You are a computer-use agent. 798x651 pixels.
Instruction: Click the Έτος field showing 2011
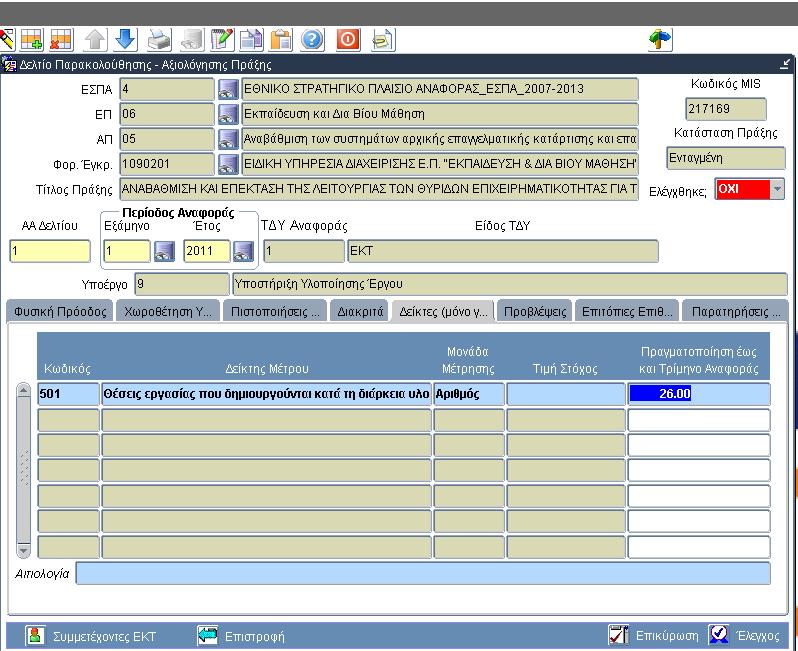pyautogui.click(x=207, y=251)
